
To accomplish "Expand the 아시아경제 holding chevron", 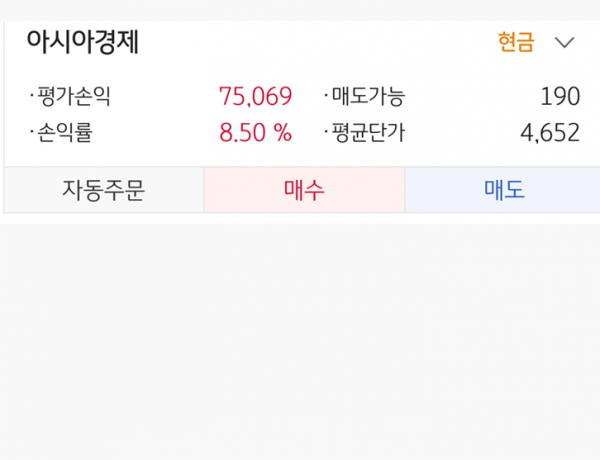I will pyautogui.click(x=564, y=43).
